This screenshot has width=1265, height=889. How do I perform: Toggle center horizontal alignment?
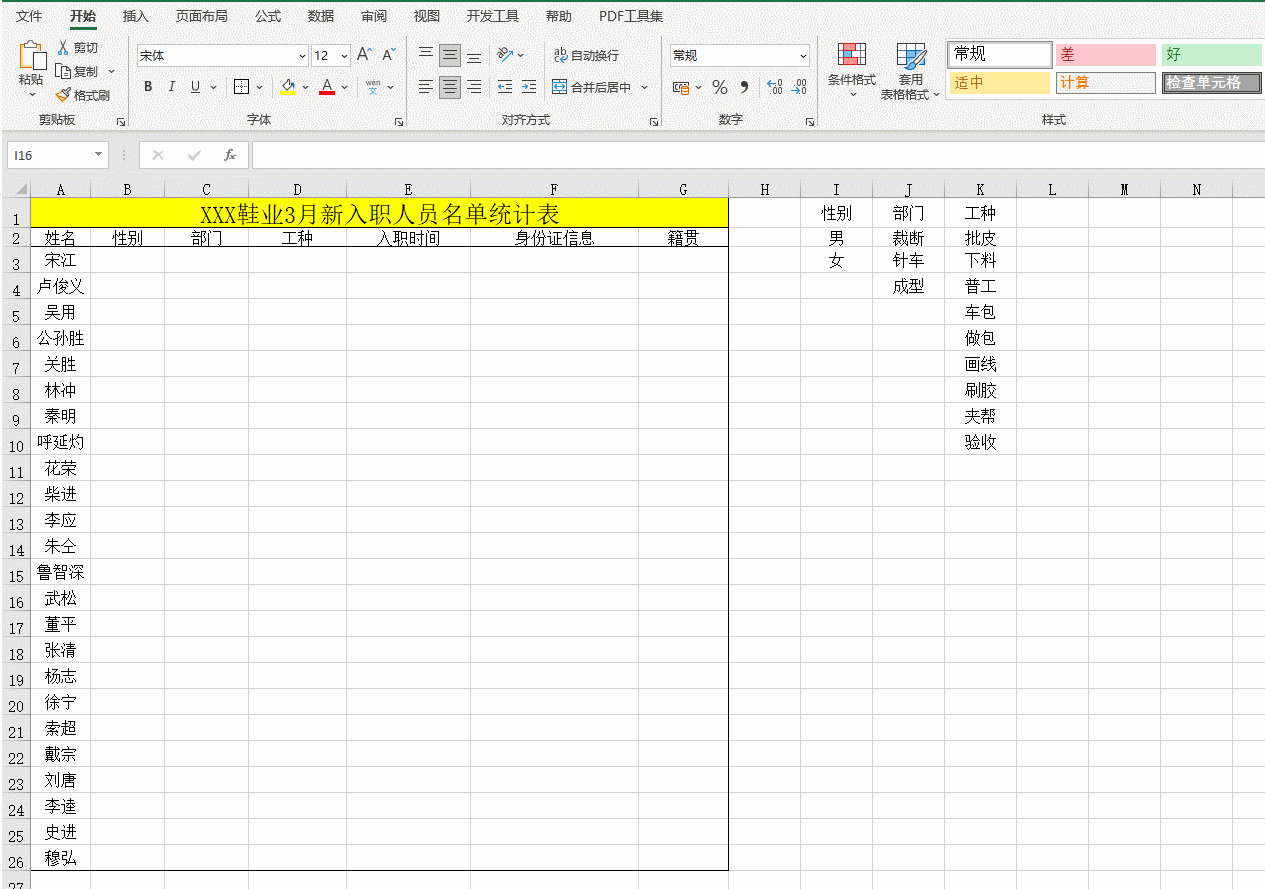(x=450, y=87)
